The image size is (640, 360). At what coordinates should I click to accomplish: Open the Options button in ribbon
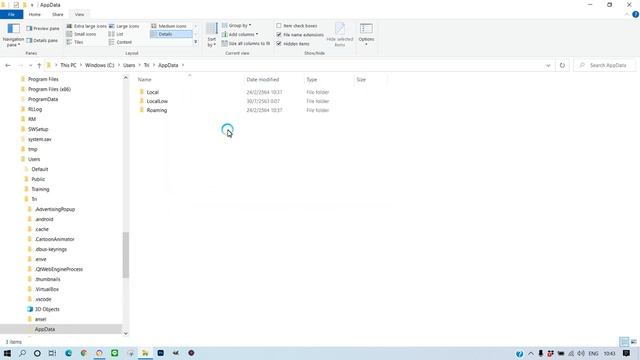[366, 35]
